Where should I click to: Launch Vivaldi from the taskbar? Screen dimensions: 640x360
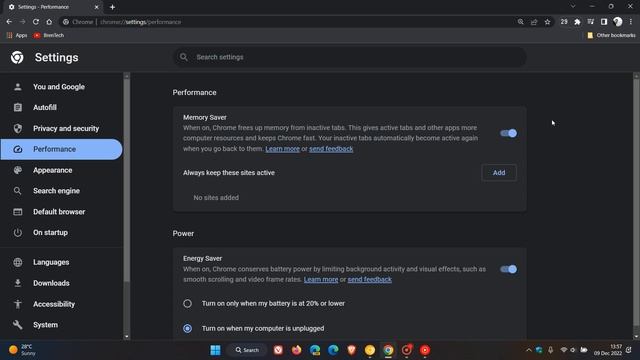pyautogui.click(x=278, y=350)
